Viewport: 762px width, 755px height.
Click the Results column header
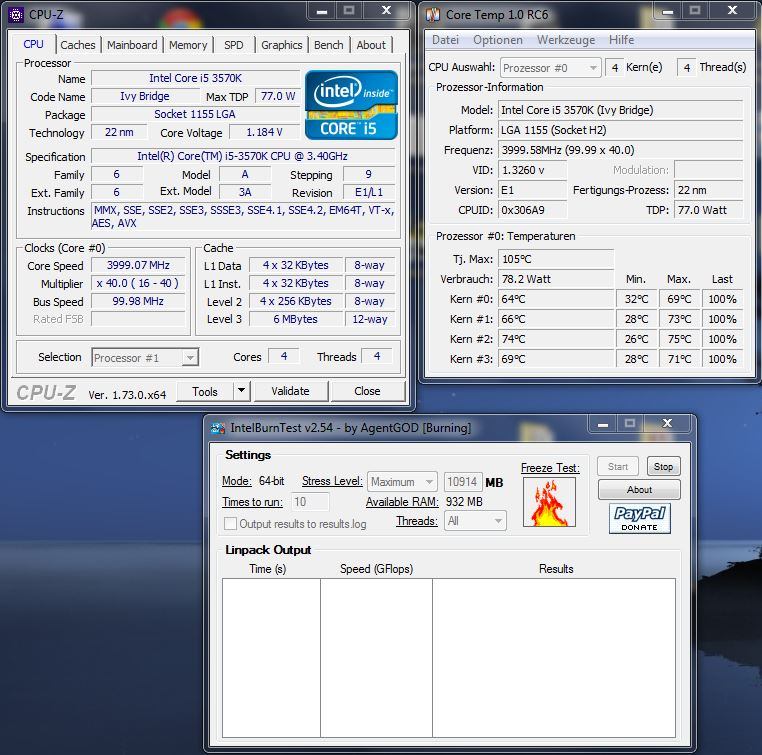coord(555,569)
